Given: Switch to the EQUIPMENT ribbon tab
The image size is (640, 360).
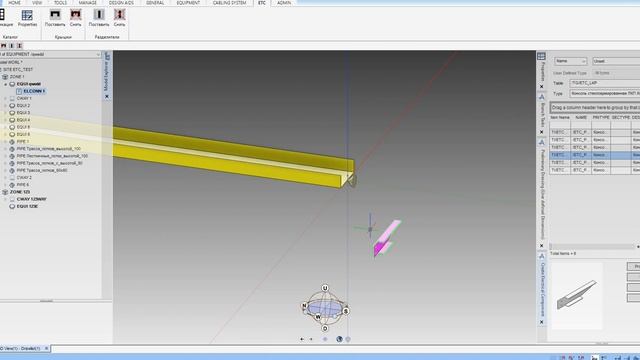Looking at the screenshot, I should point(188,3).
